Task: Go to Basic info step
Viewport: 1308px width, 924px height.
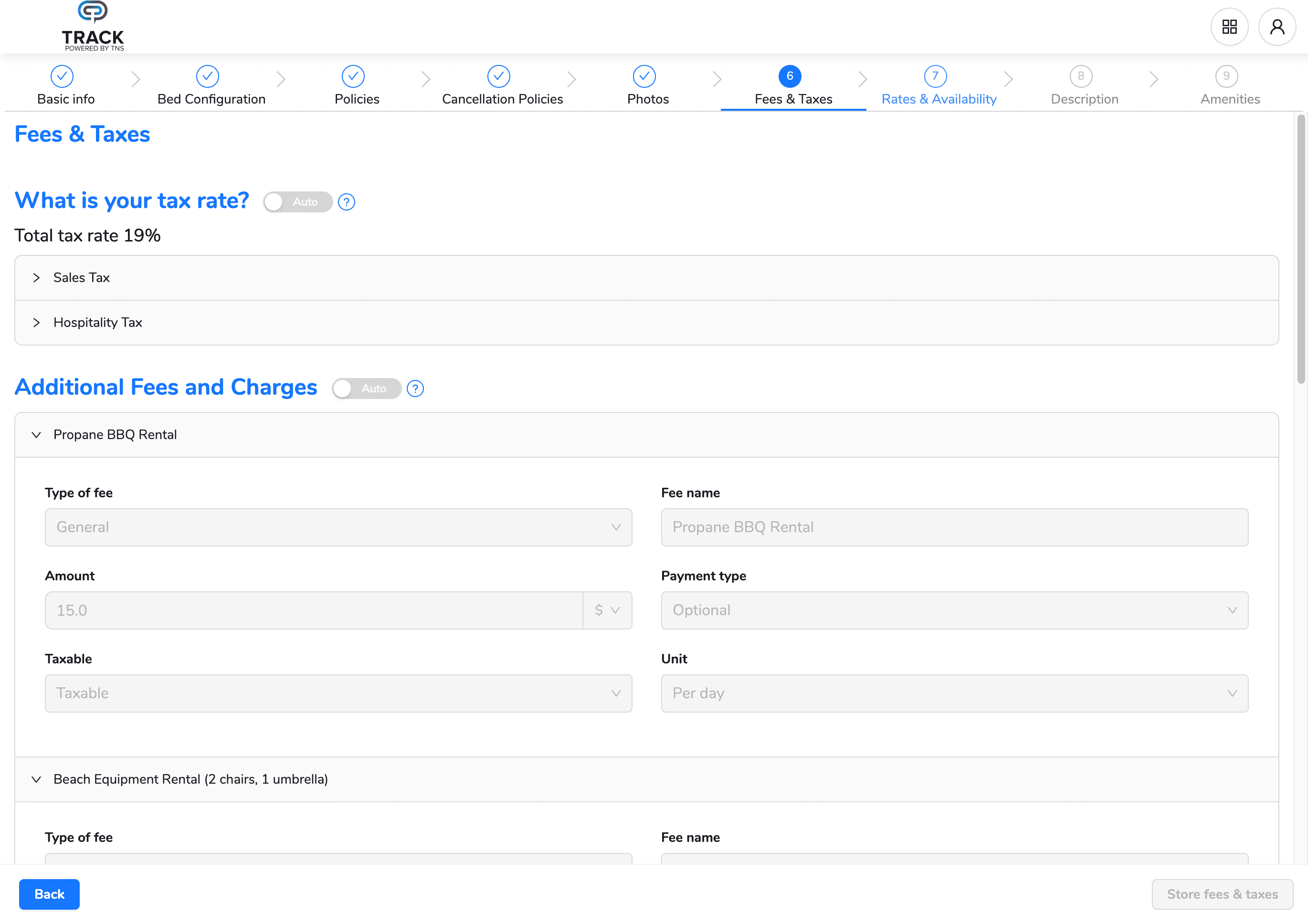Action: tap(66, 99)
